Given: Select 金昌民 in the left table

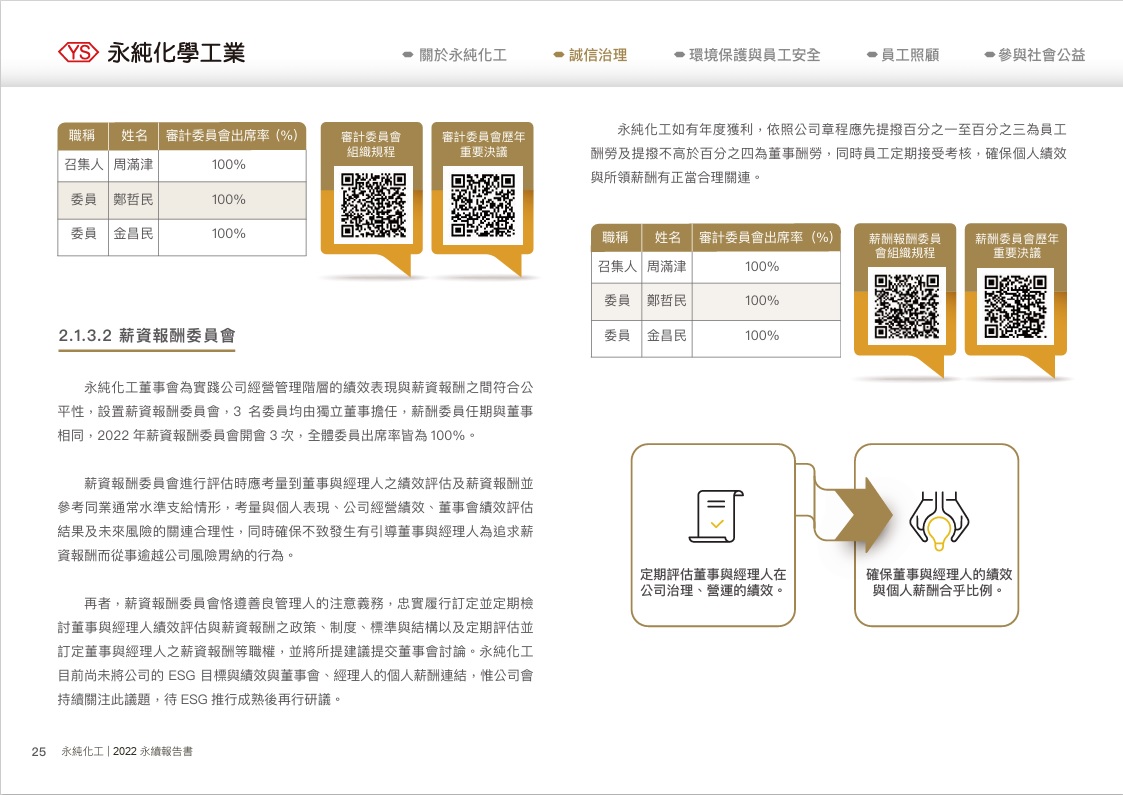Looking at the screenshot, I should (133, 233).
